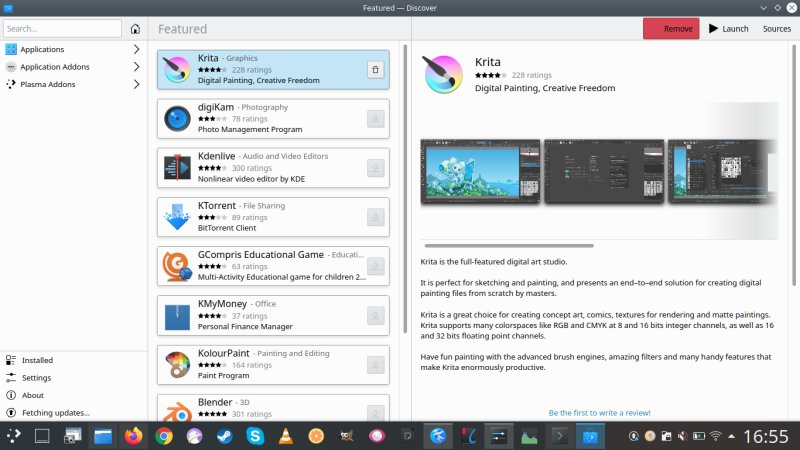Click the install icon on the digiKam entry
This screenshot has width=800, height=450.
coord(375,119)
